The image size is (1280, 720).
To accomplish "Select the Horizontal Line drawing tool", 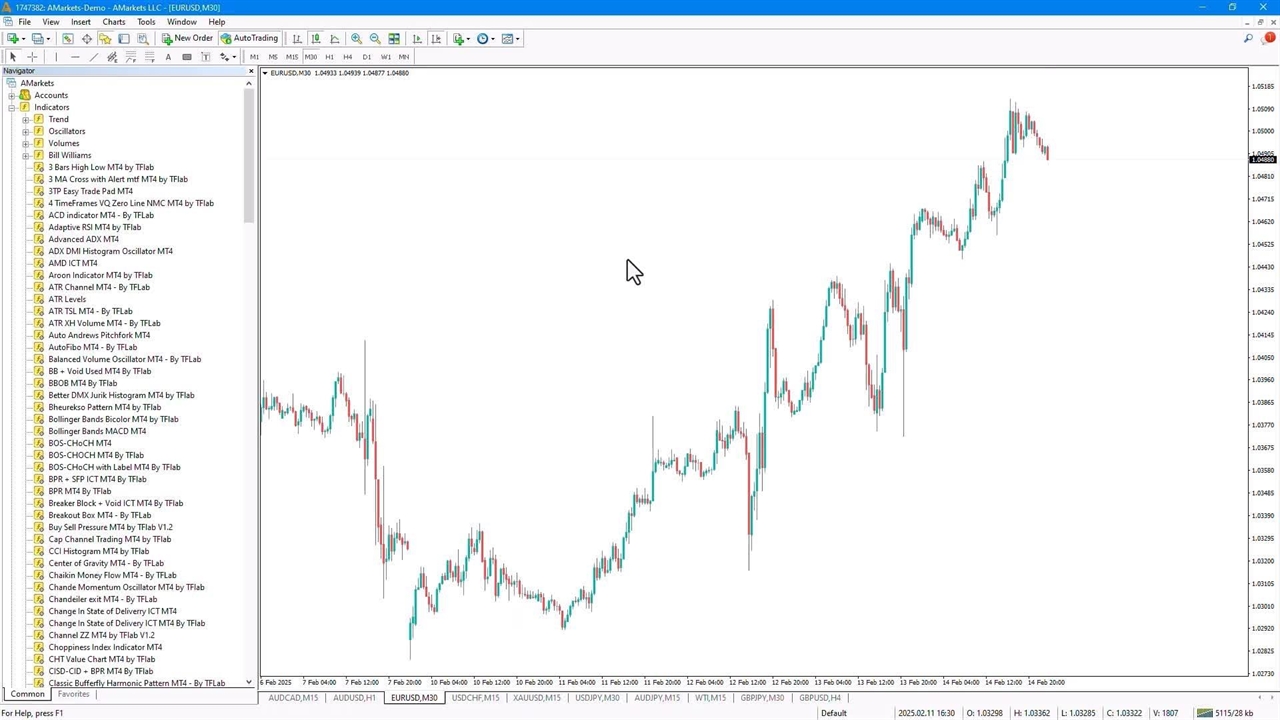I will coord(75,57).
